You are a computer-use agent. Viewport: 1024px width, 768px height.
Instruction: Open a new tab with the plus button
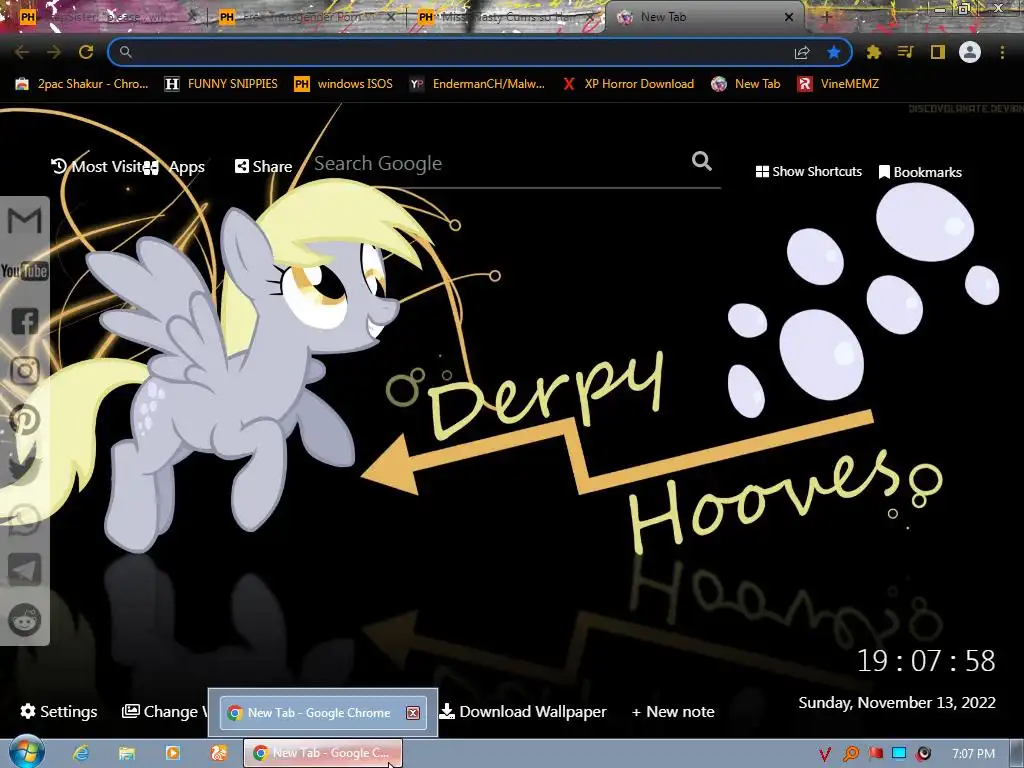(x=827, y=18)
